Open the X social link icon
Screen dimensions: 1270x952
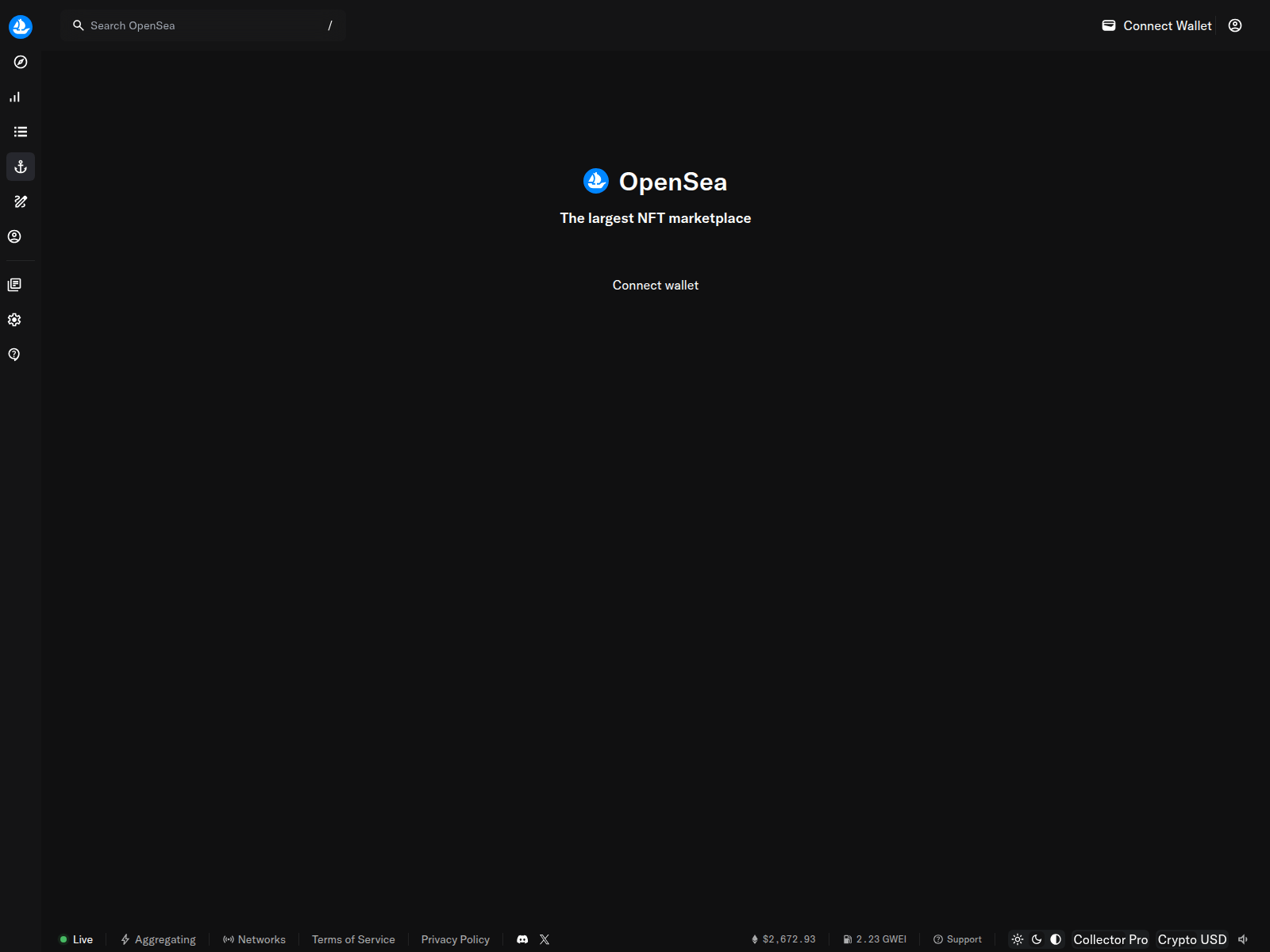tap(545, 939)
